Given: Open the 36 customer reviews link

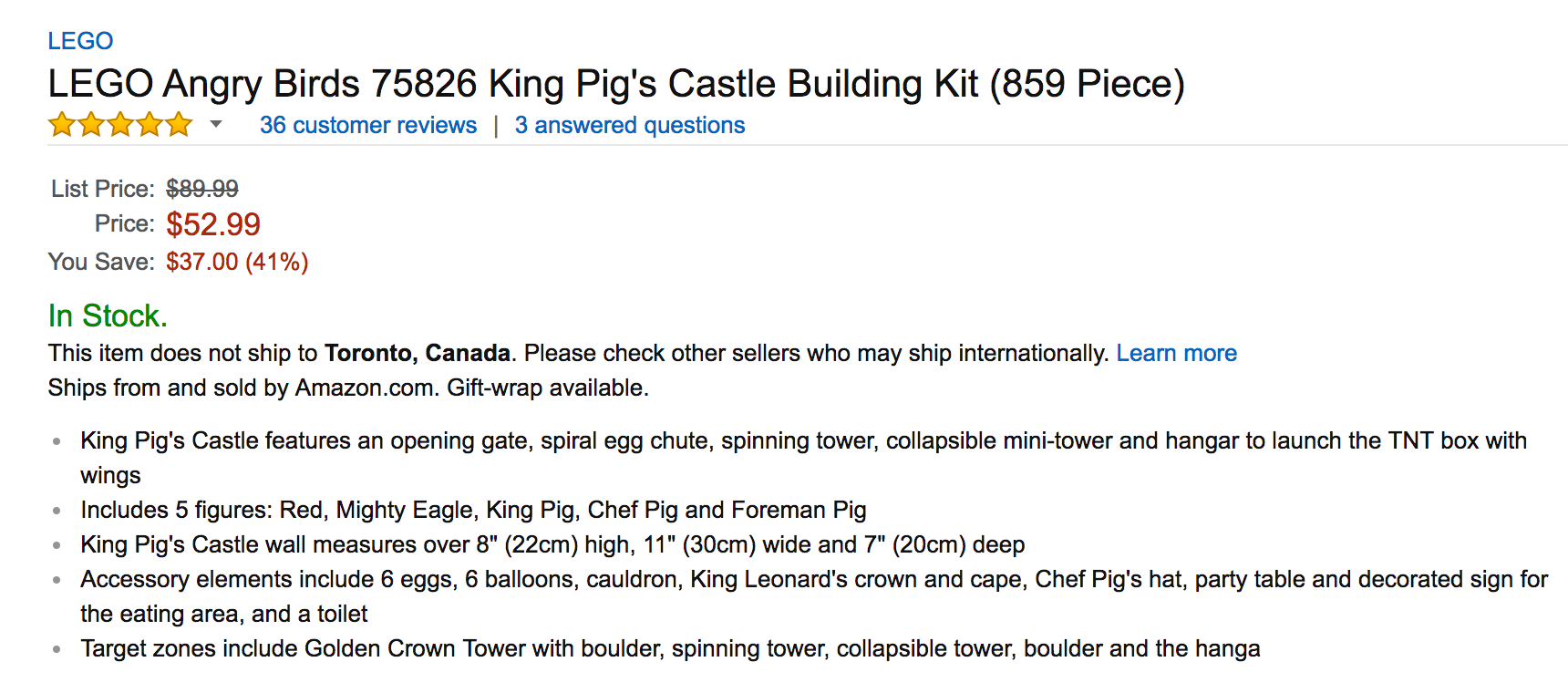Looking at the screenshot, I should pyautogui.click(x=367, y=125).
